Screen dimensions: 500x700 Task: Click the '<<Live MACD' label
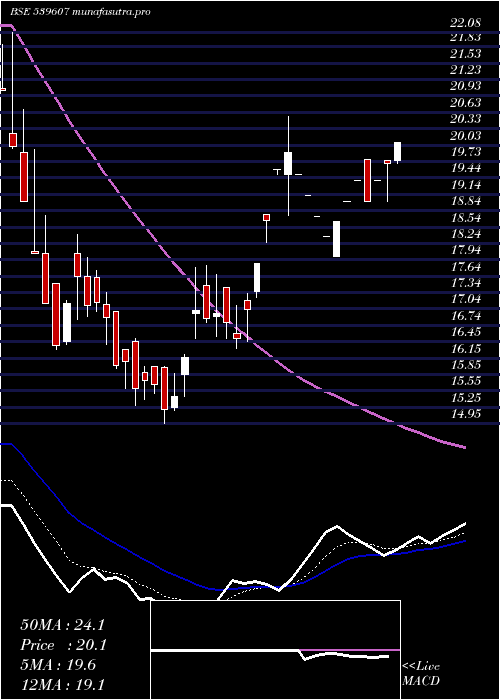(421, 674)
